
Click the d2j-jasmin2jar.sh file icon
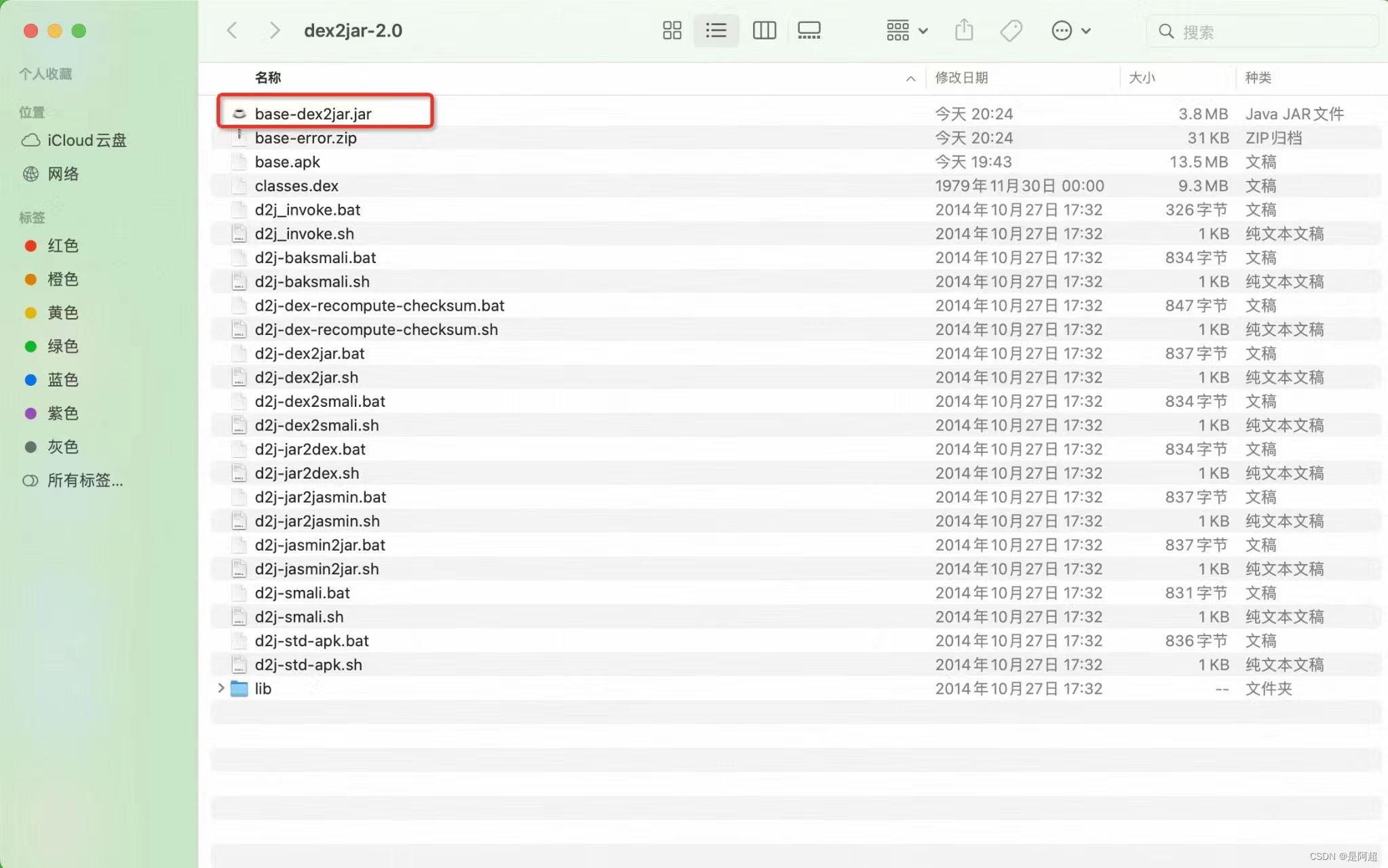(x=239, y=569)
